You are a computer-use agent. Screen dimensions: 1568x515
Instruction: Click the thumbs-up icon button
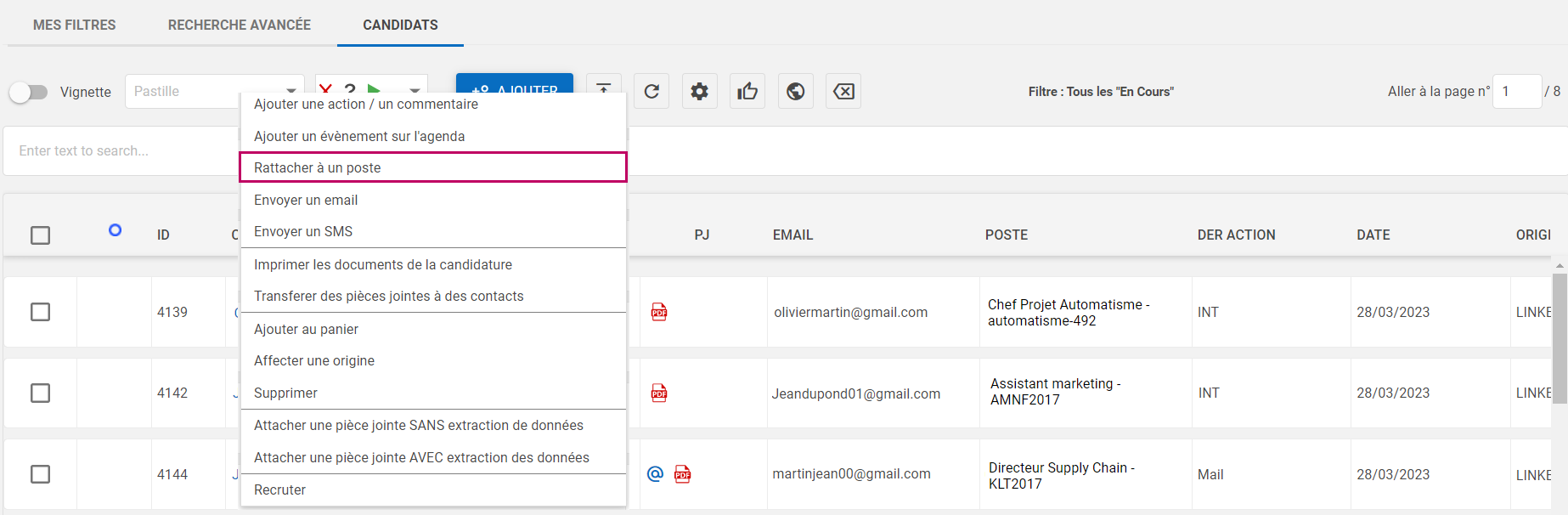[747, 91]
